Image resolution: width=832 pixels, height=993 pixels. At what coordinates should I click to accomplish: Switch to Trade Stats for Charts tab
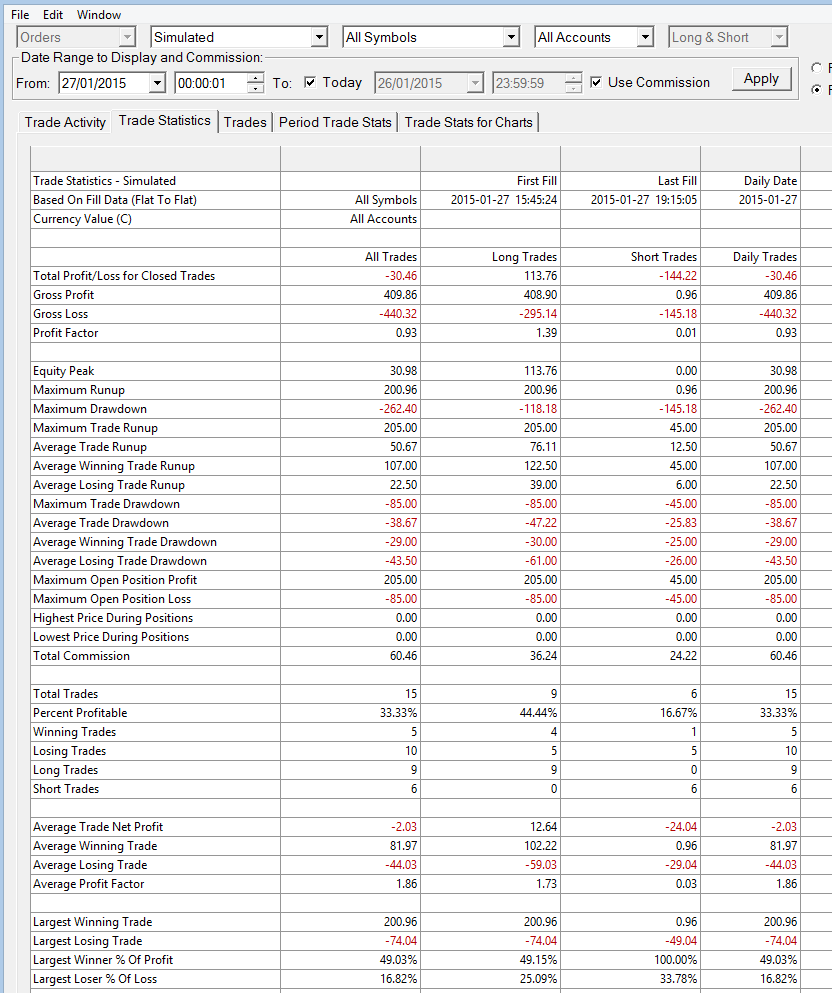click(x=469, y=122)
